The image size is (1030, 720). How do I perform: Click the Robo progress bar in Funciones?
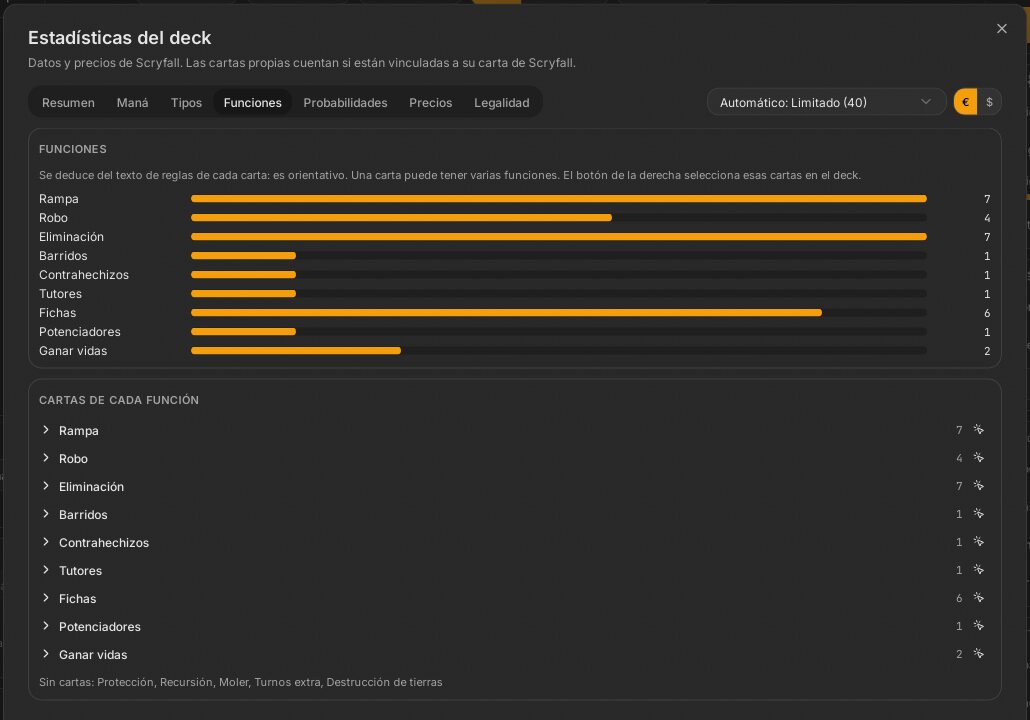point(558,217)
